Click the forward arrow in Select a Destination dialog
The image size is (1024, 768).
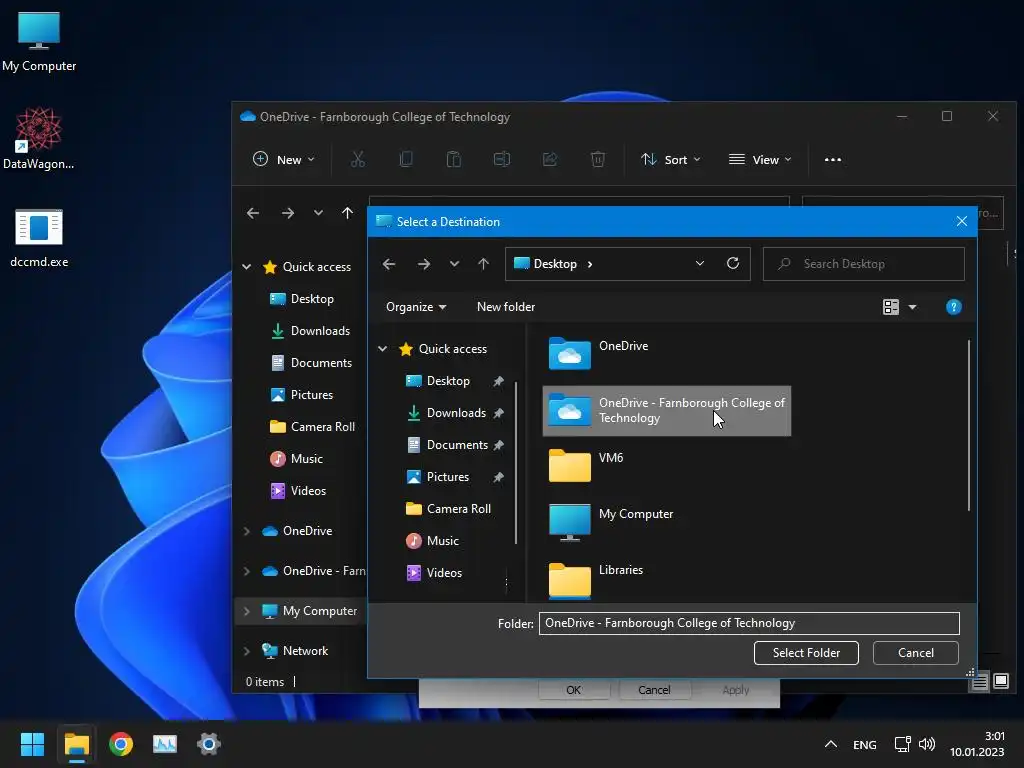424,264
